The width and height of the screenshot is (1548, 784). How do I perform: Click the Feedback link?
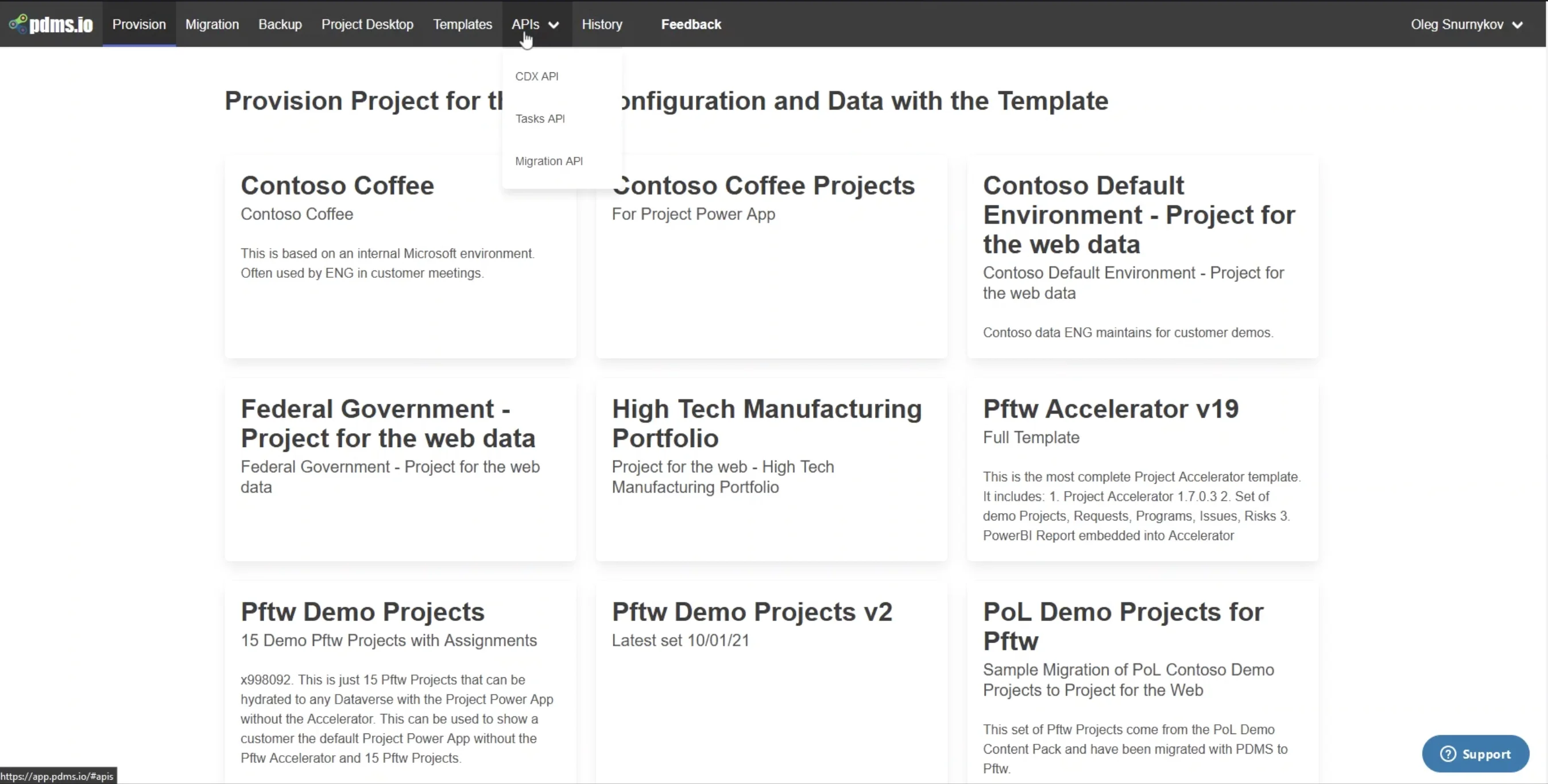click(691, 24)
